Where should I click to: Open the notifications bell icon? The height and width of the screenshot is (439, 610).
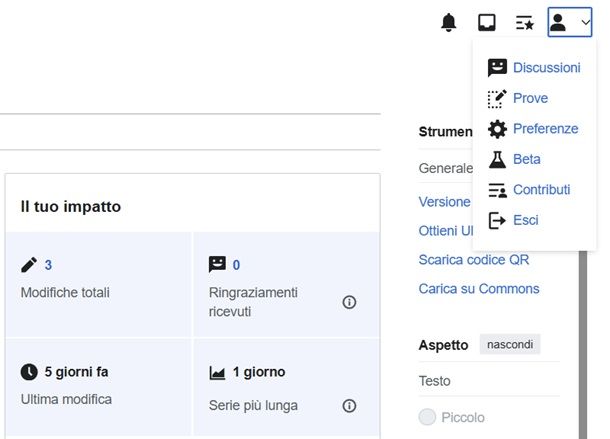coord(449,22)
